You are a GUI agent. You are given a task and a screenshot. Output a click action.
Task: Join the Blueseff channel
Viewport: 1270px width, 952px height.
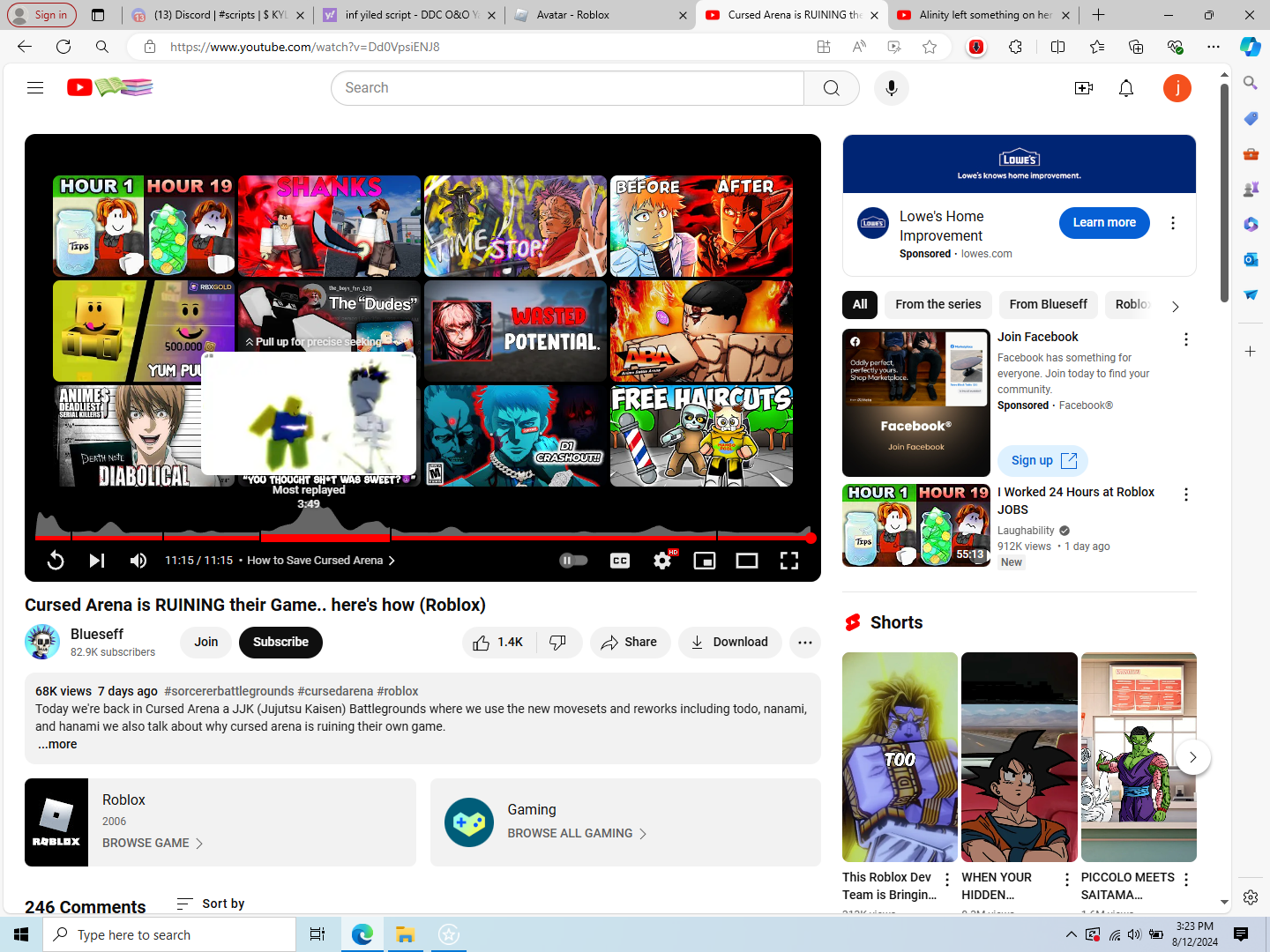pos(206,643)
